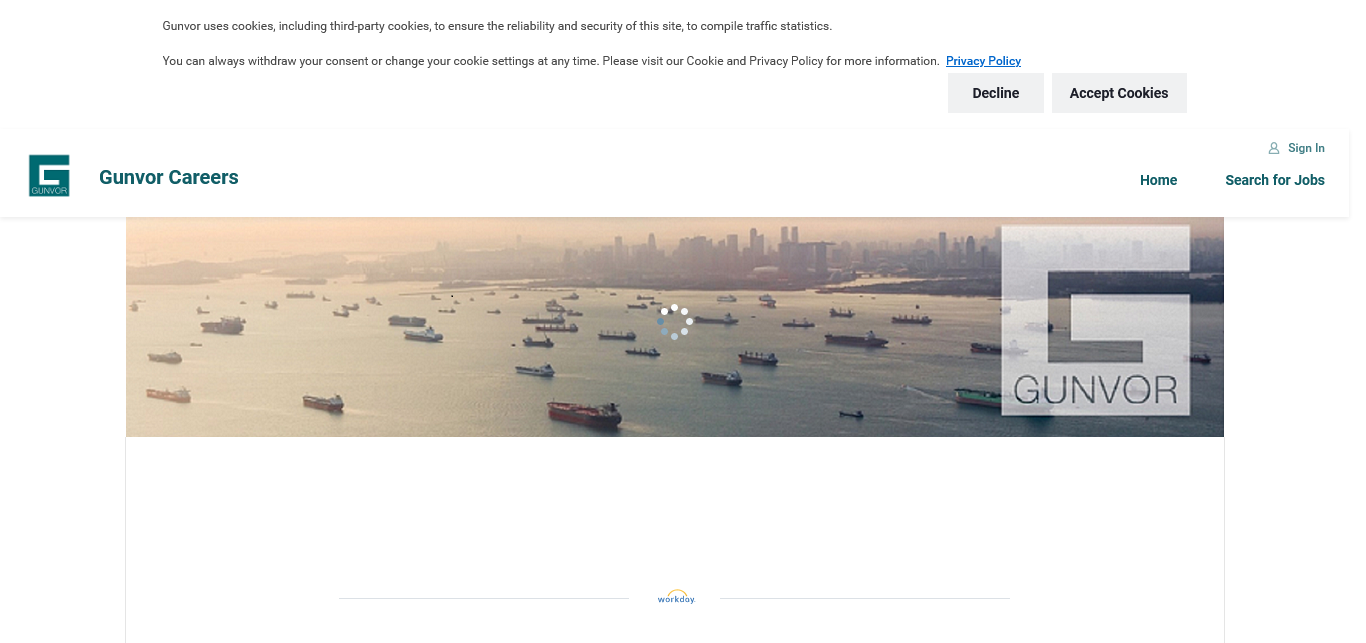Screen dimensions: 1366x643
Task: Click the Workday logo in the footer
Action: click(676, 597)
